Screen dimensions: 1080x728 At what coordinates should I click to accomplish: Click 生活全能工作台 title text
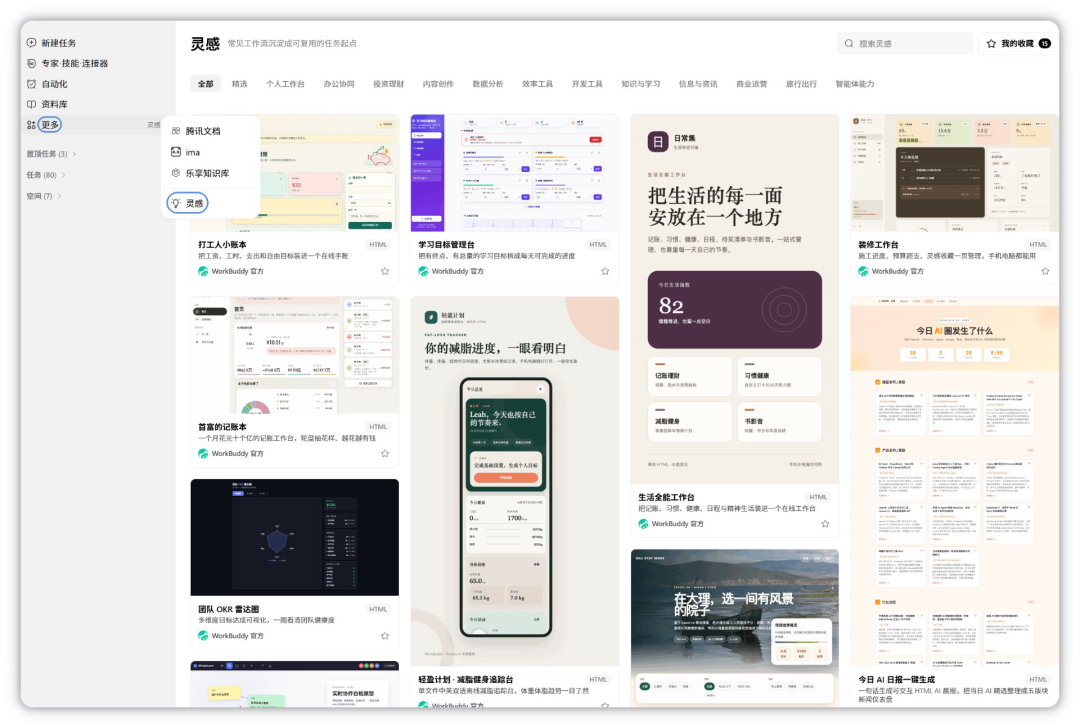click(x=666, y=497)
